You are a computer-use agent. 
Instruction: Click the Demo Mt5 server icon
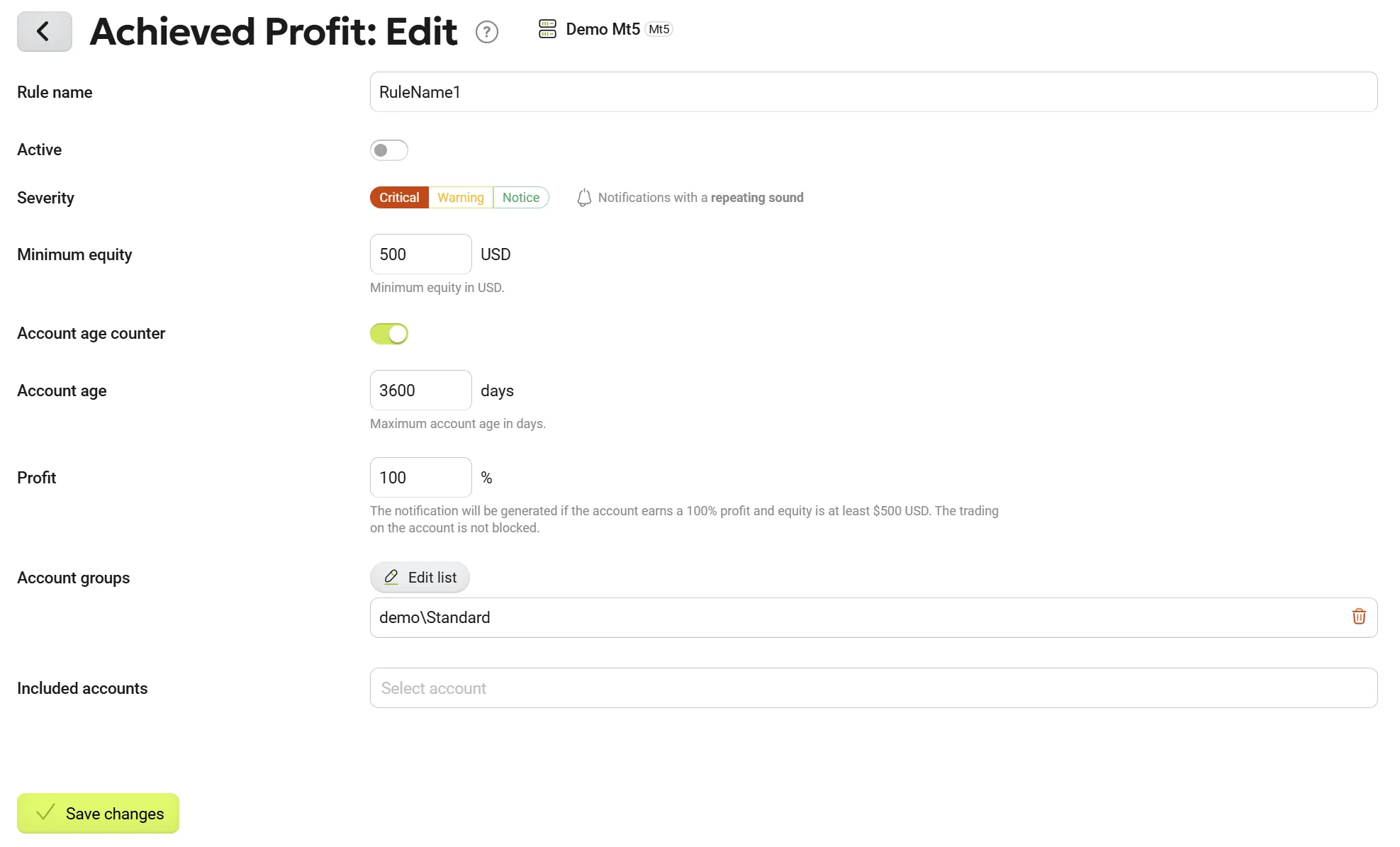547,29
